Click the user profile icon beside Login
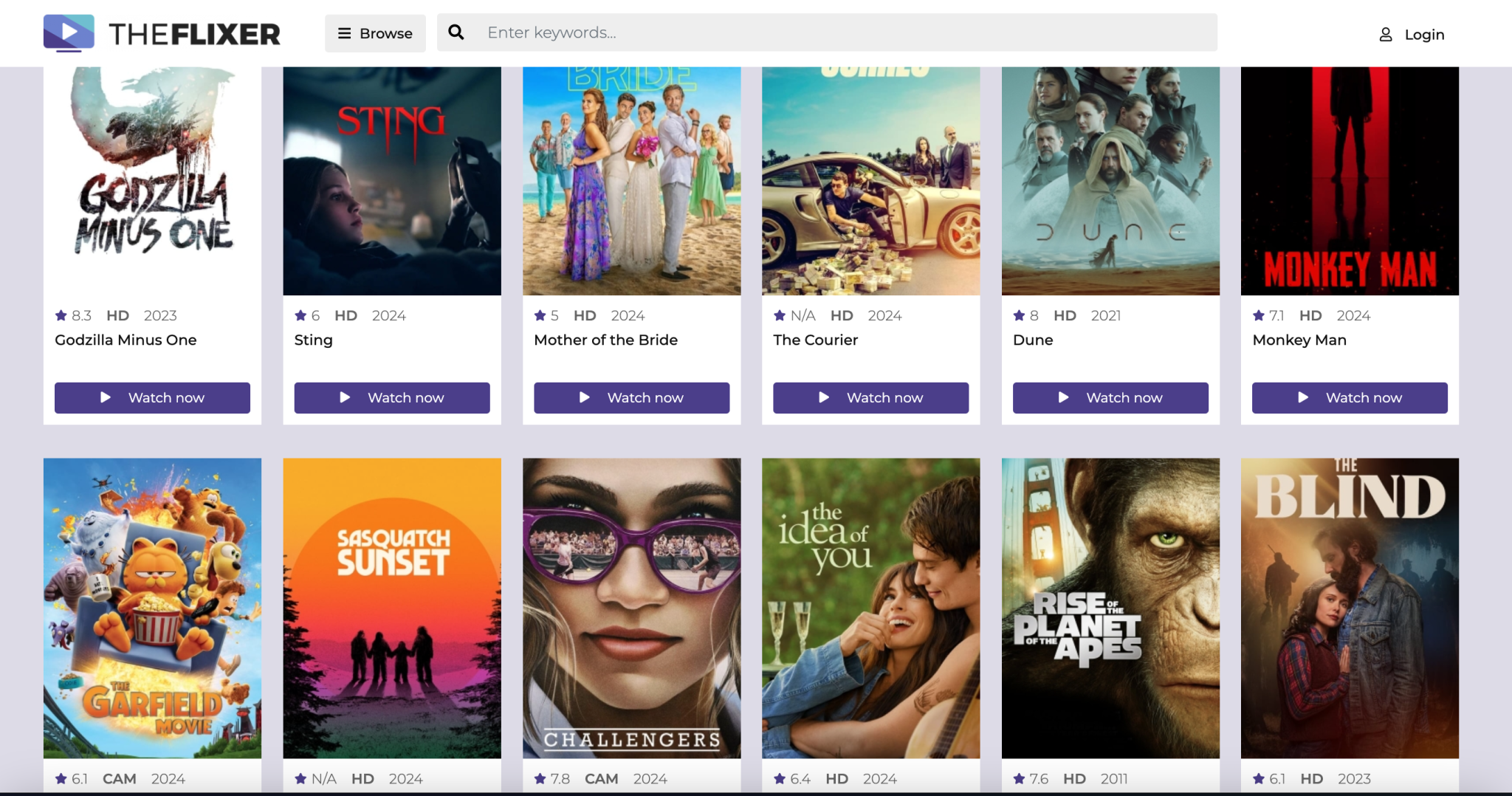The image size is (1512, 796). (1384, 33)
